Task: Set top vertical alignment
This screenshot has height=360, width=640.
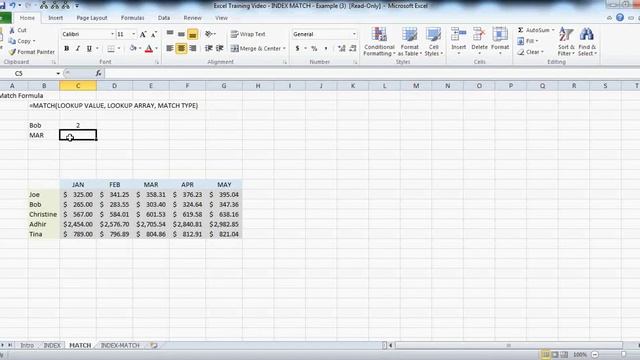Action: click(x=170, y=34)
